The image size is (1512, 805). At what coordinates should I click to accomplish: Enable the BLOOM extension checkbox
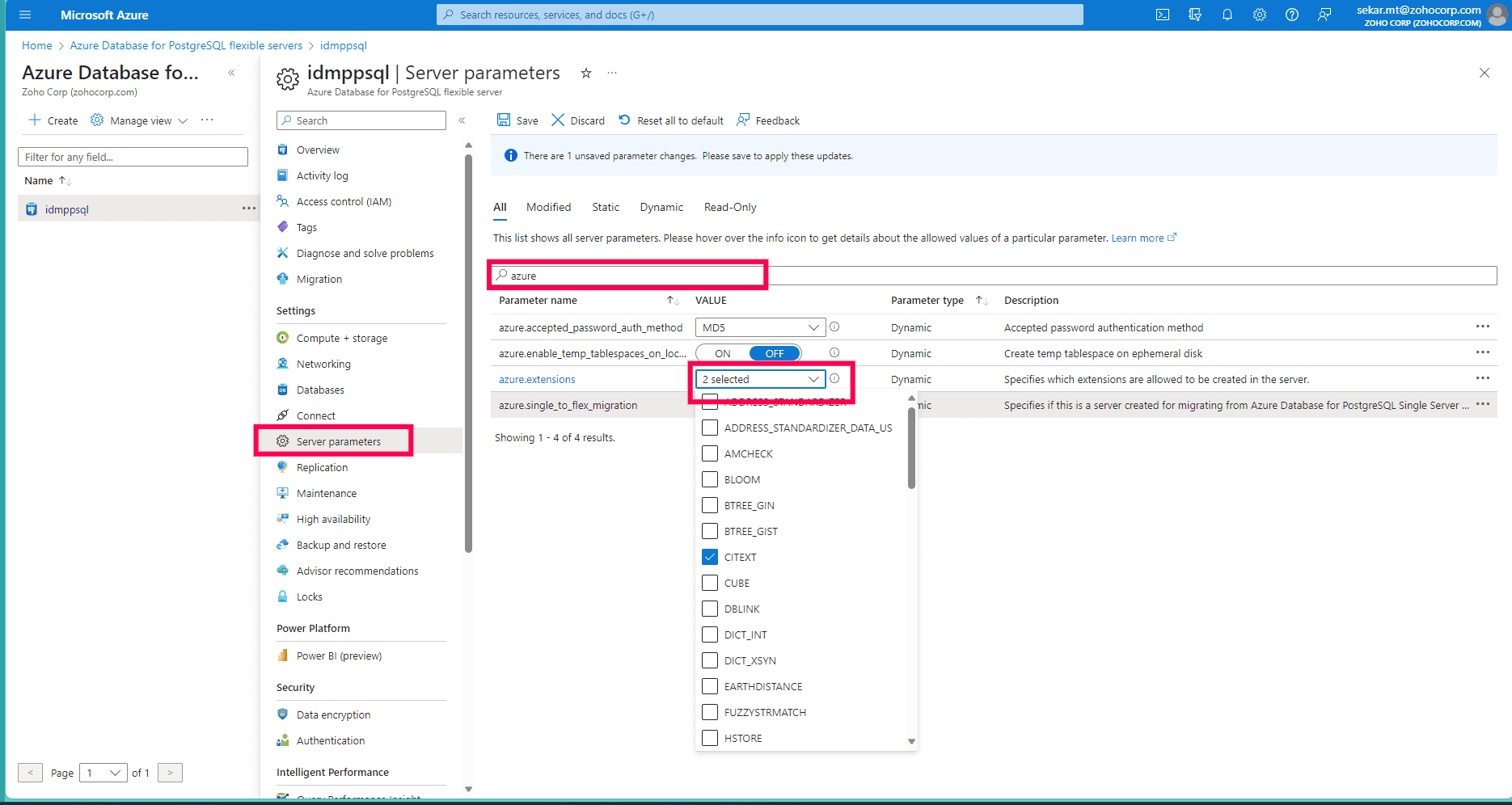pyautogui.click(x=709, y=479)
